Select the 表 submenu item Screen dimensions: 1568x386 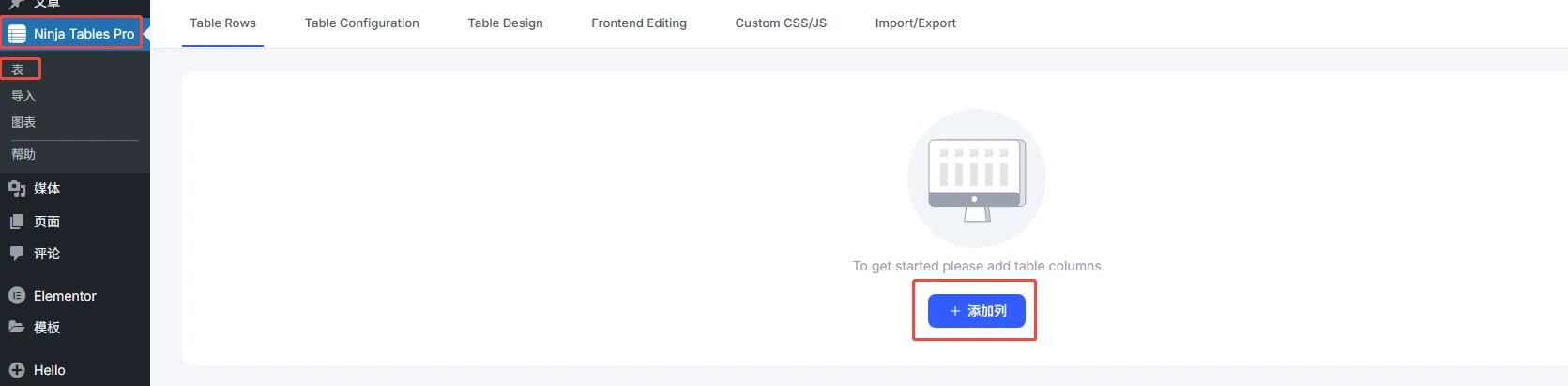pyautogui.click(x=18, y=69)
